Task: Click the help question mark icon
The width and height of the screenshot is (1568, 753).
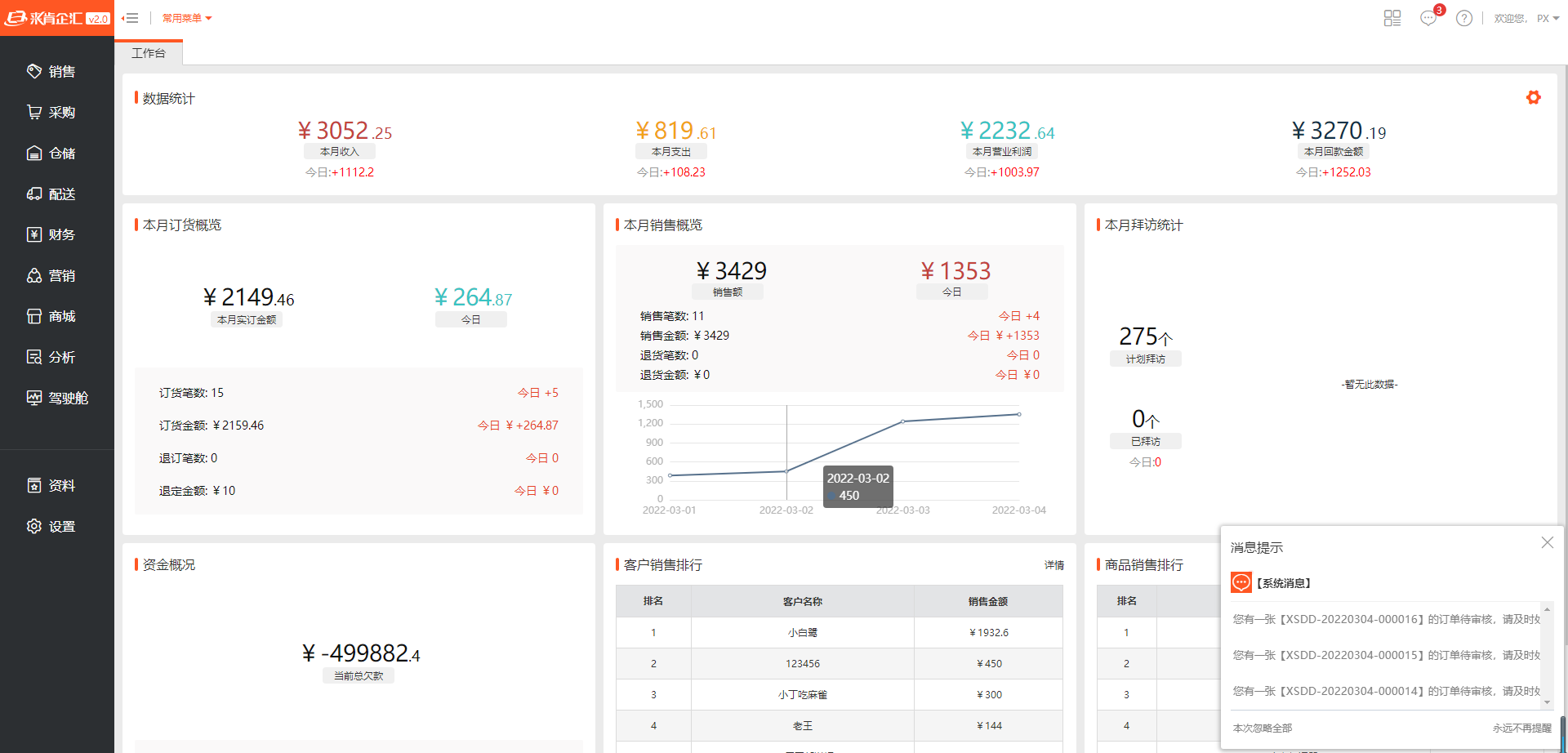Action: (x=1464, y=18)
